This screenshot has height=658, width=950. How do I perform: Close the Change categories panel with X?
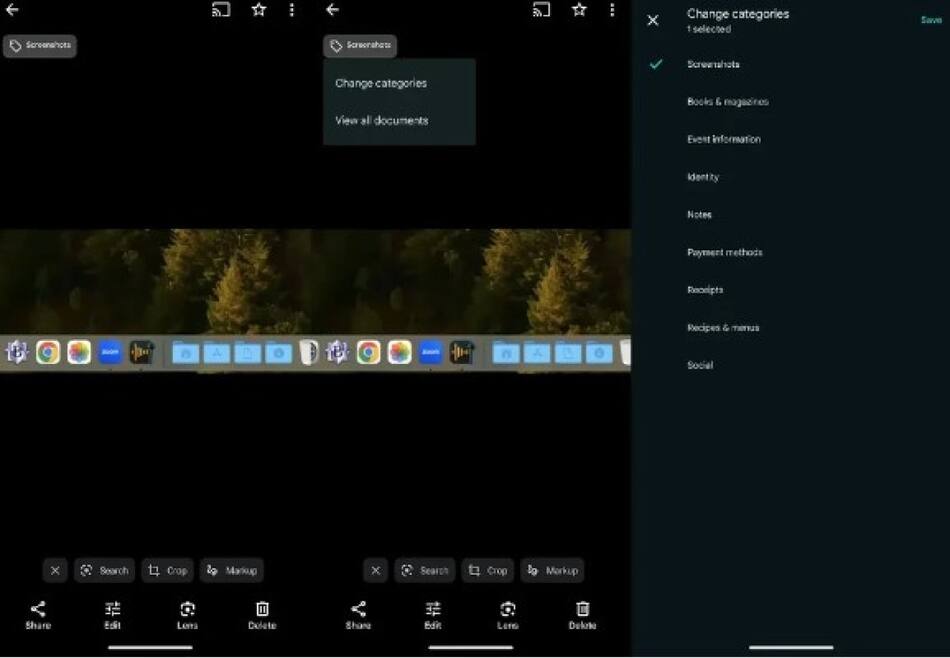pyautogui.click(x=653, y=20)
